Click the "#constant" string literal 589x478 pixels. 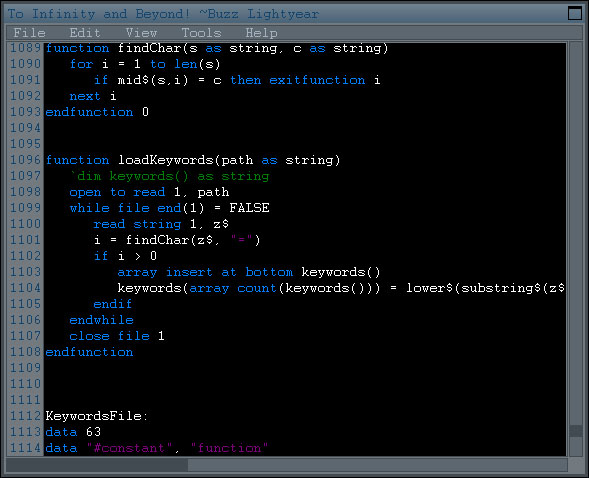[129, 448]
